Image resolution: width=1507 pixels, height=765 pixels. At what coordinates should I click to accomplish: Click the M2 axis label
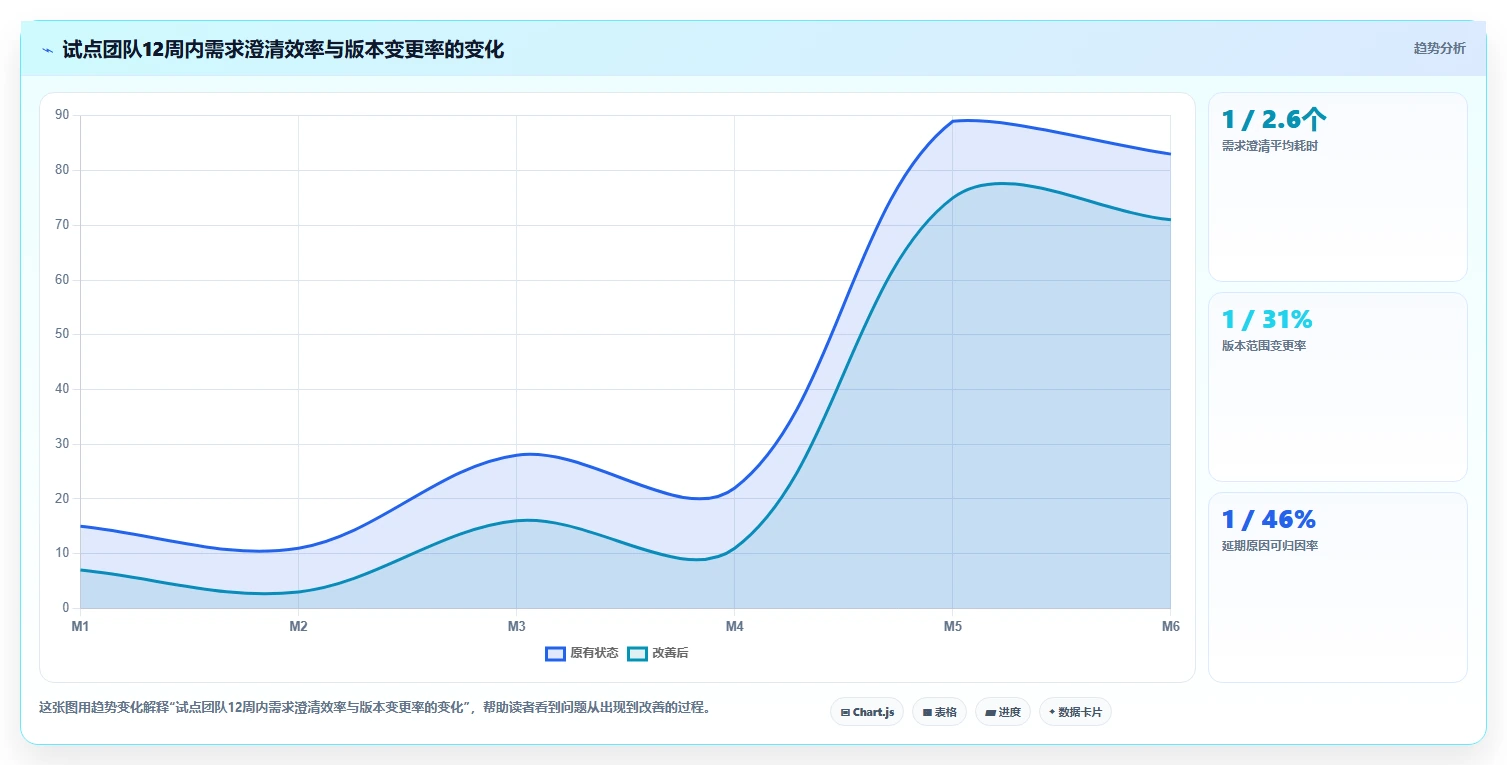click(x=298, y=627)
